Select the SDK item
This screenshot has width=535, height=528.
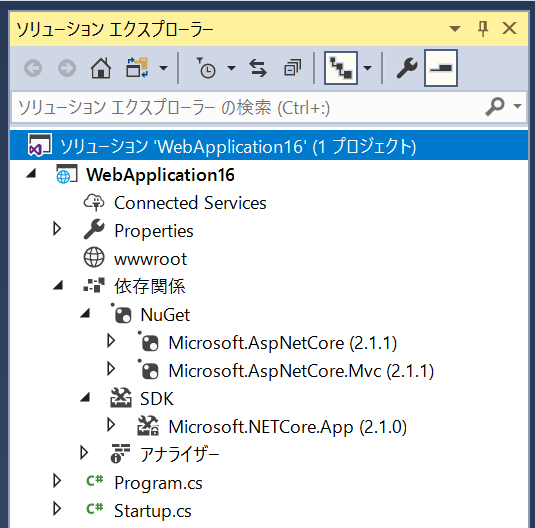point(157,399)
